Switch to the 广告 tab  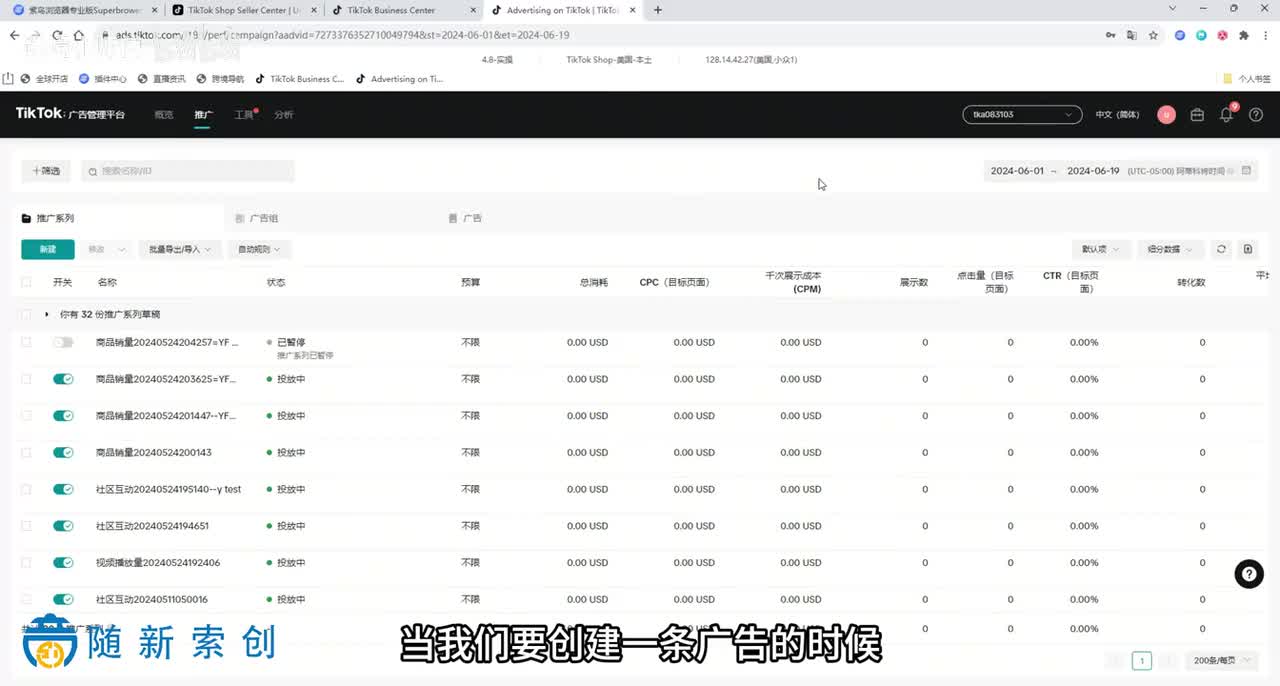(472, 218)
